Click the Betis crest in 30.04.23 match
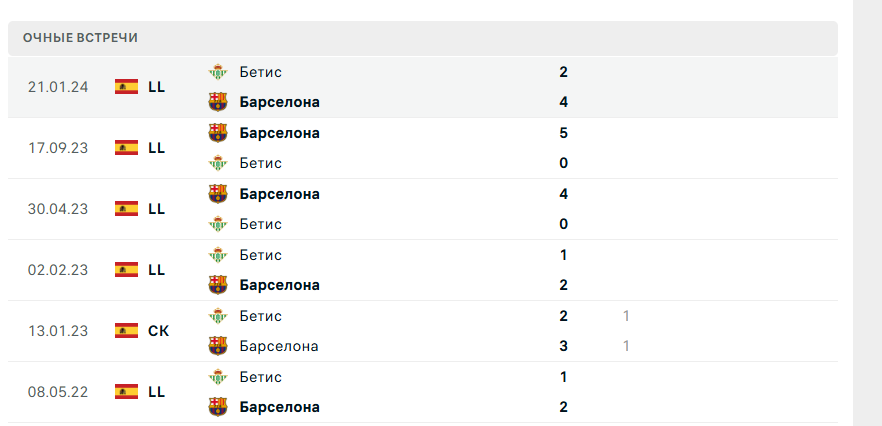 coord(217,224)
